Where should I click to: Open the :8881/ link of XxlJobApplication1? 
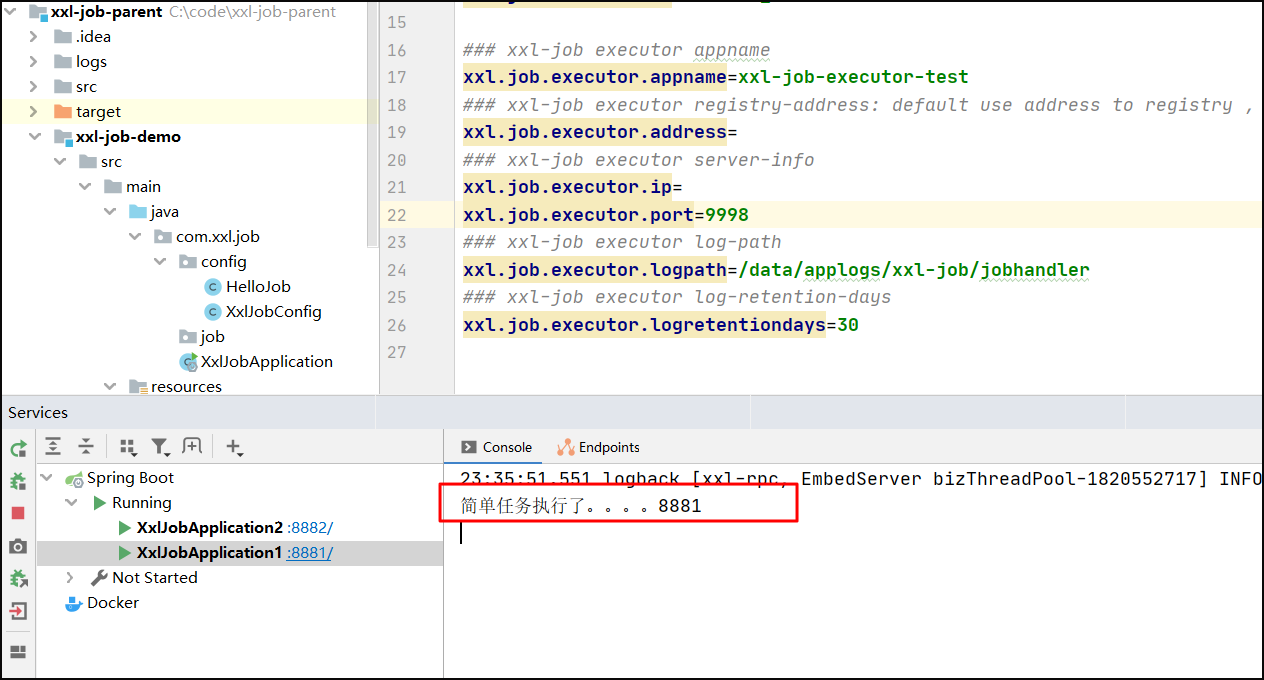coord(310,553)
